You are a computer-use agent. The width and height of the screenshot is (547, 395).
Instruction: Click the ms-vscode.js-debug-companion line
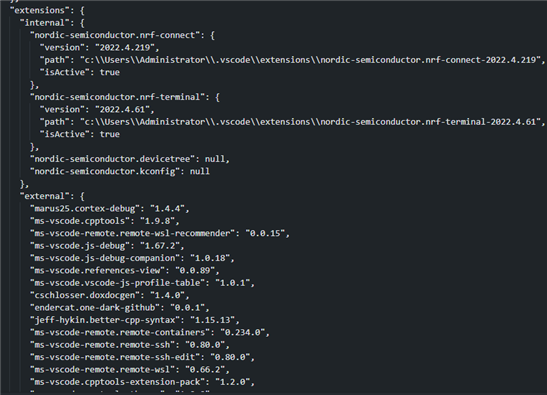tap(132, 258)
